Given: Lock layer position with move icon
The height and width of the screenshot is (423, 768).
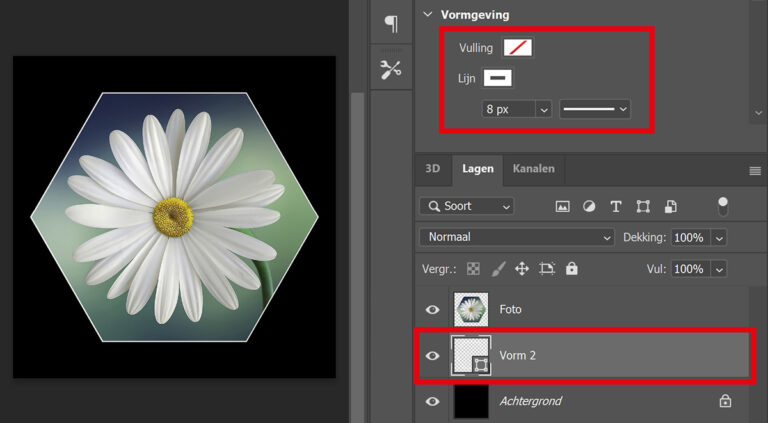Looking at the screenshot, I should pyautogui.click(x=522, y=269).
